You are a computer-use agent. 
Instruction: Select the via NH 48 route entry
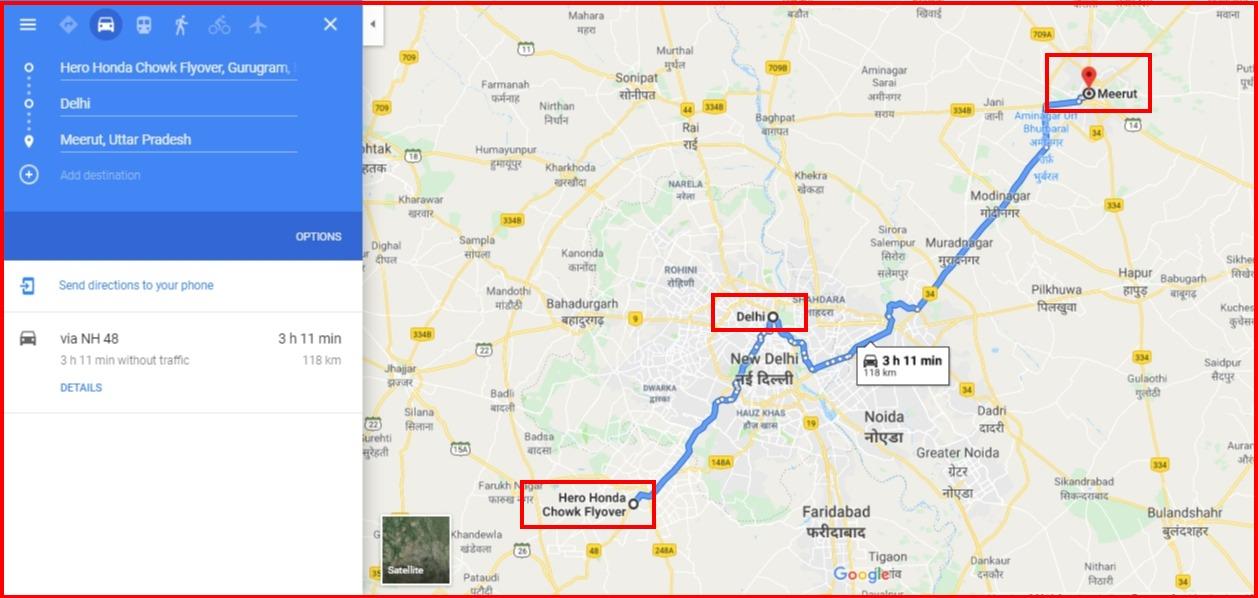coord(181,362)
